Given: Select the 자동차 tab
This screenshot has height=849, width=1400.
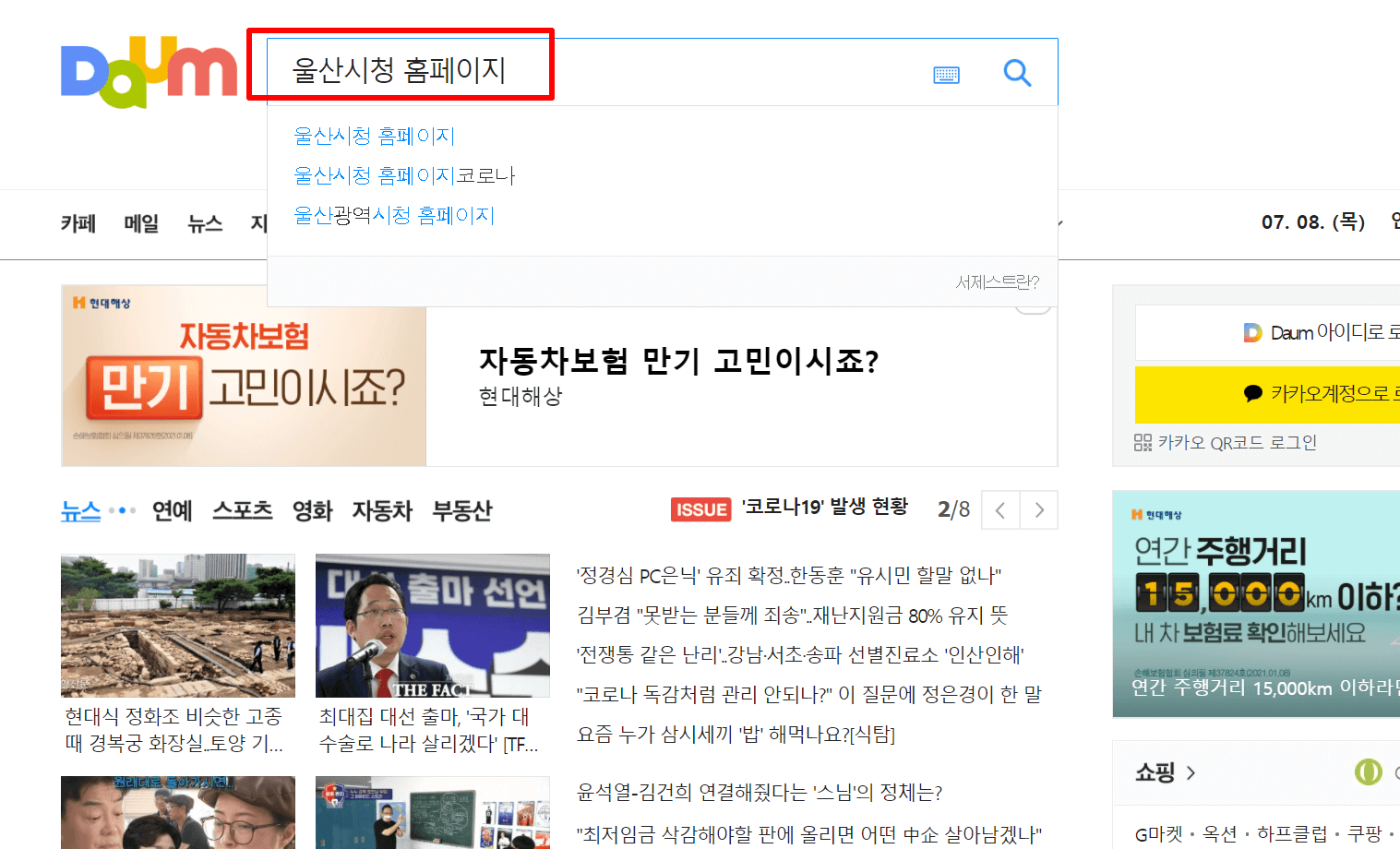Looking at the screenshot, I should click(x=382, y=510).
